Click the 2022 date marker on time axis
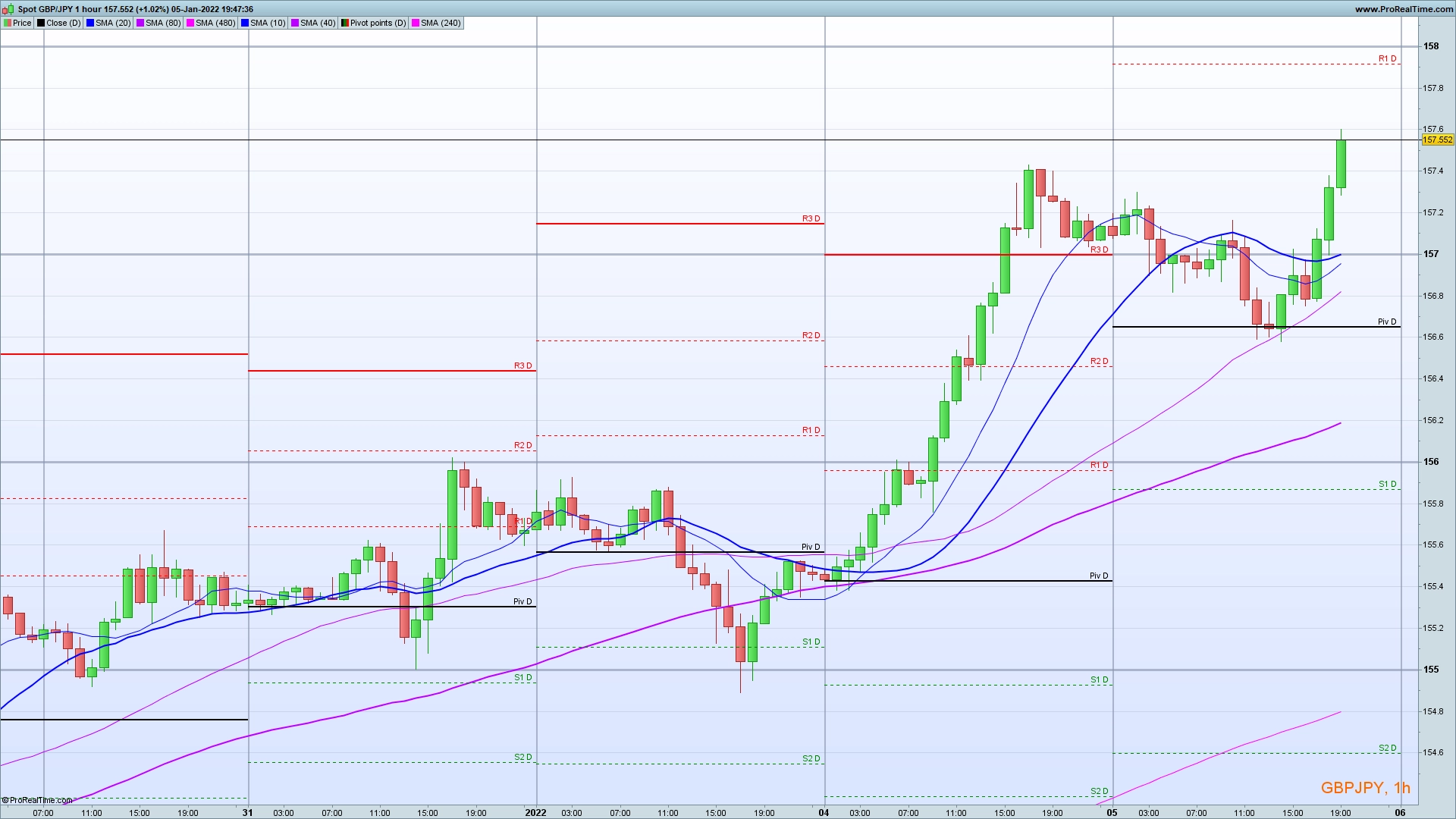 click(535, 812)
